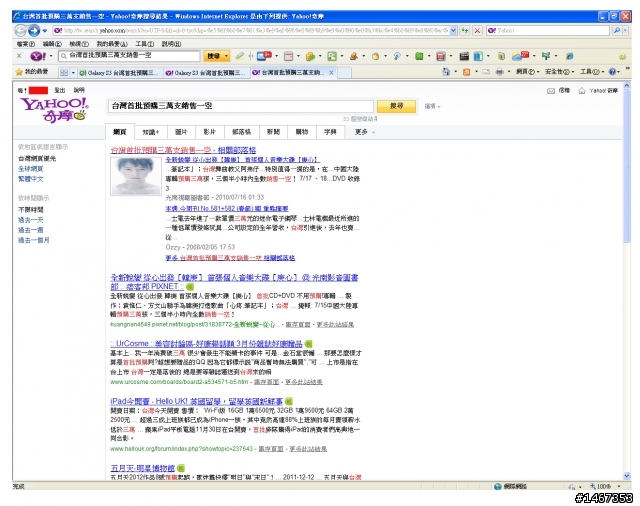The width and height of the screenshot is (640, 506).
Task: Open dropdown arrow beside Yahoo toolbar Y! logo
Action: (51, 56)
